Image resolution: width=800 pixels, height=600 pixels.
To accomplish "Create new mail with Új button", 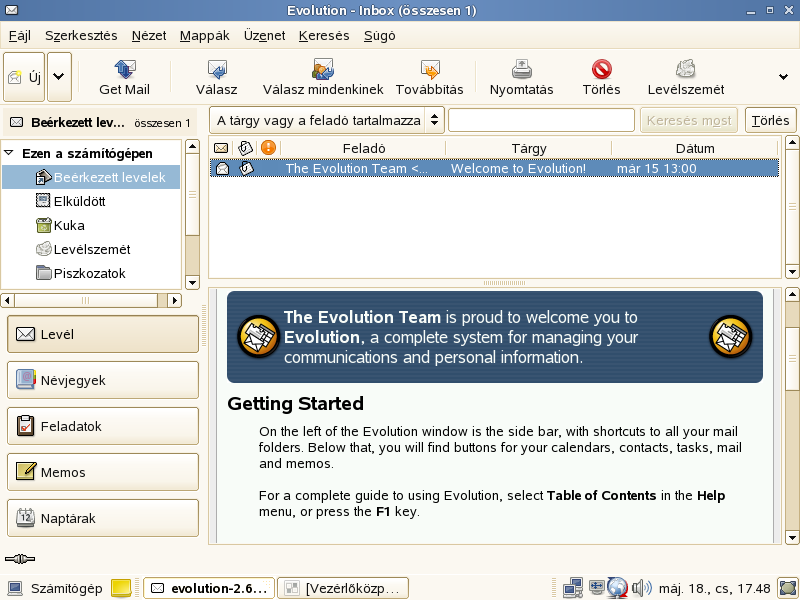I will (24, 77).
